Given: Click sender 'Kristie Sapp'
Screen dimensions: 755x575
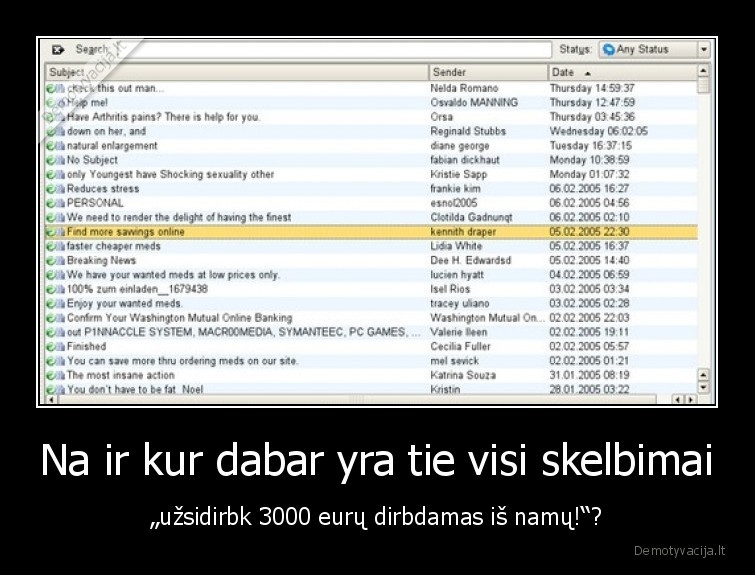Looking at the screenshot, I should (459, 174).
